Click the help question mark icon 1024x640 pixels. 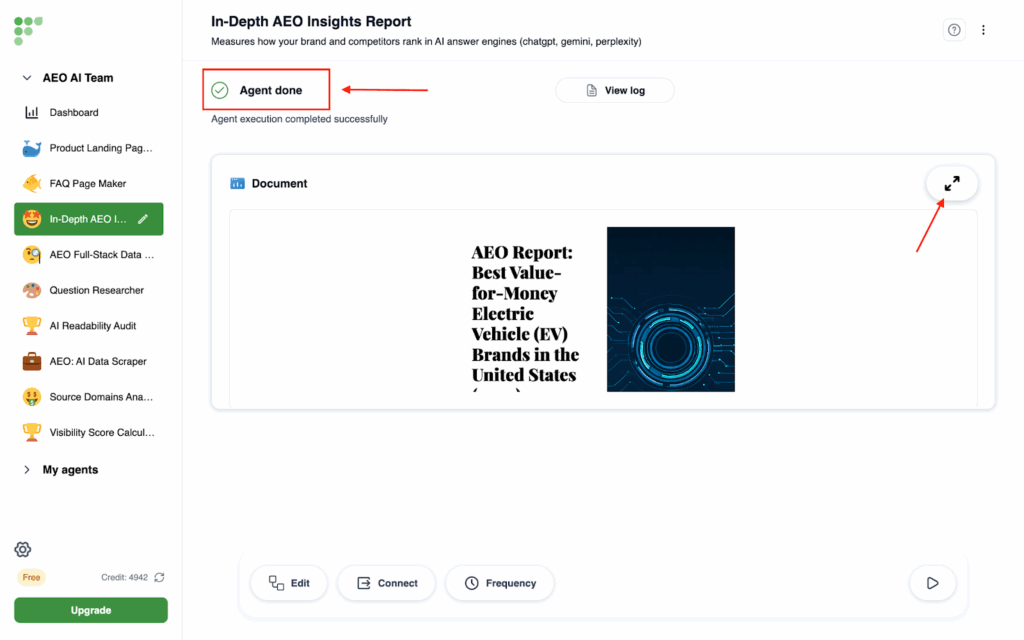954,30
